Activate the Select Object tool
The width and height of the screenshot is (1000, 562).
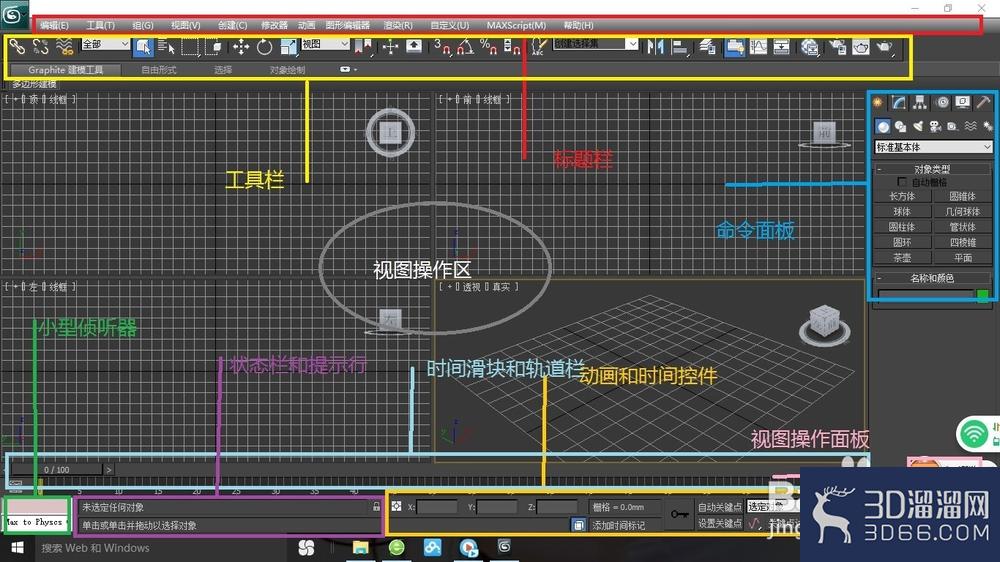[143, 47]
